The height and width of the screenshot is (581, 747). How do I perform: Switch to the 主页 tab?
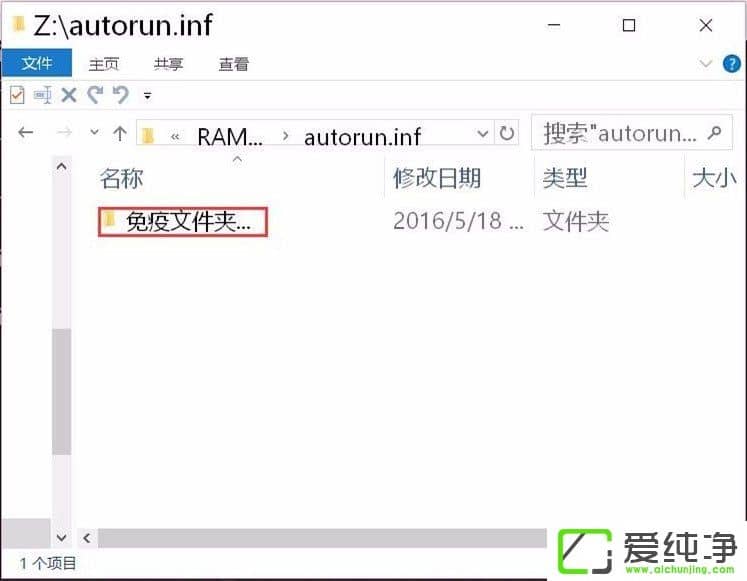103,64
